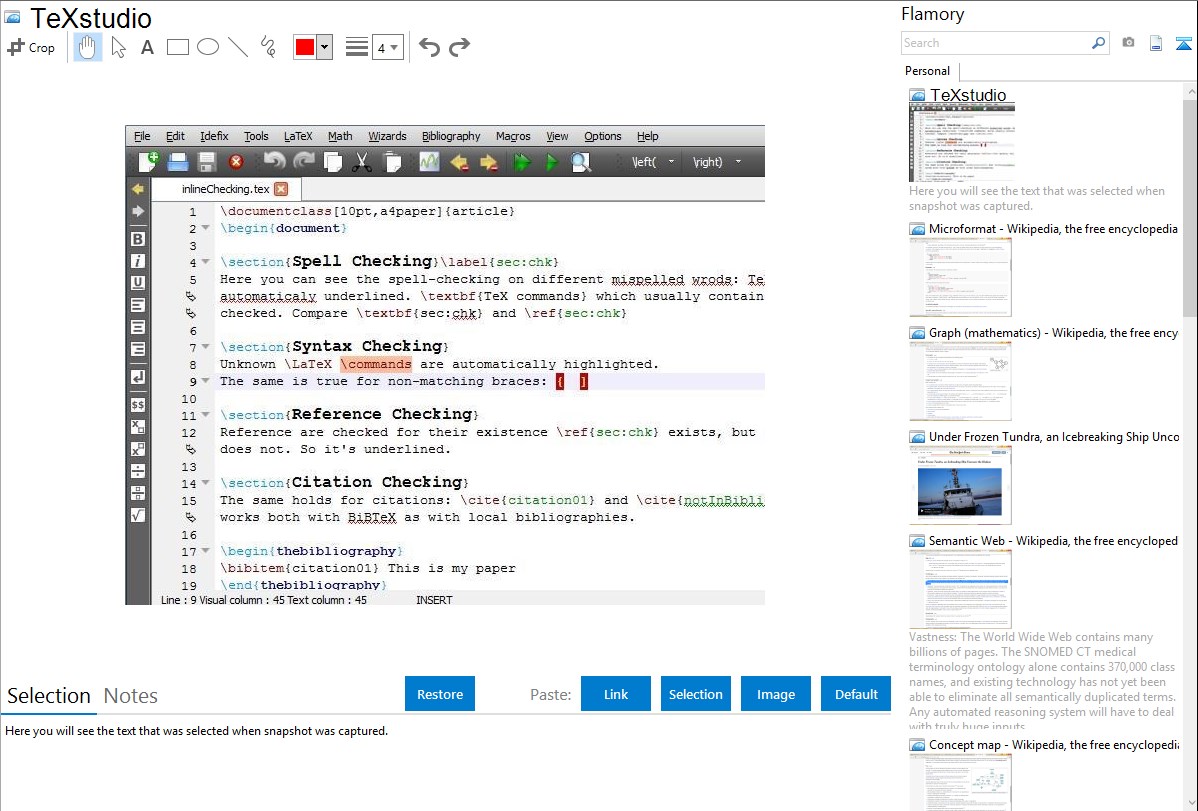Click the $$ math mode sidebar icon

pos(138,405)
